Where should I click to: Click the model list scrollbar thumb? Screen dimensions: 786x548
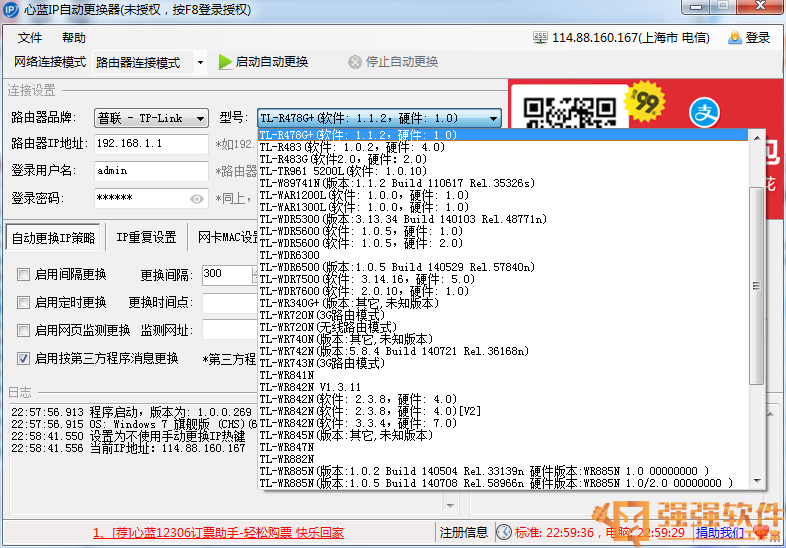[757, 286]
